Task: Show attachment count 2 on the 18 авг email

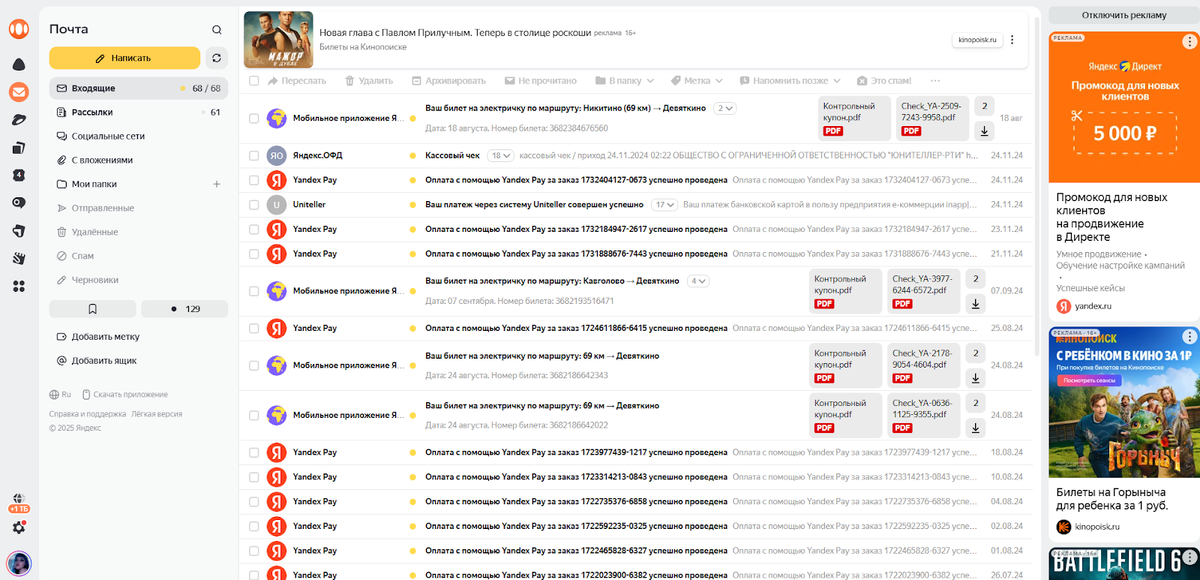Action: 984,106
